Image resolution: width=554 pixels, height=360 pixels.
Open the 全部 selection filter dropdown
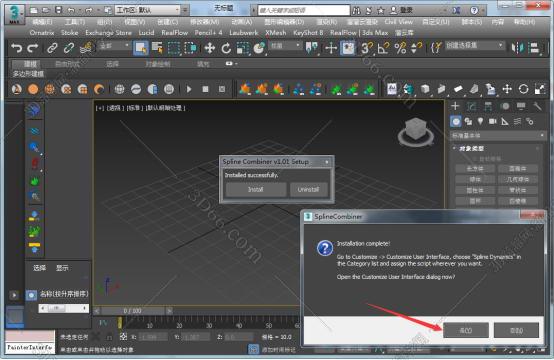click(115, 46)
